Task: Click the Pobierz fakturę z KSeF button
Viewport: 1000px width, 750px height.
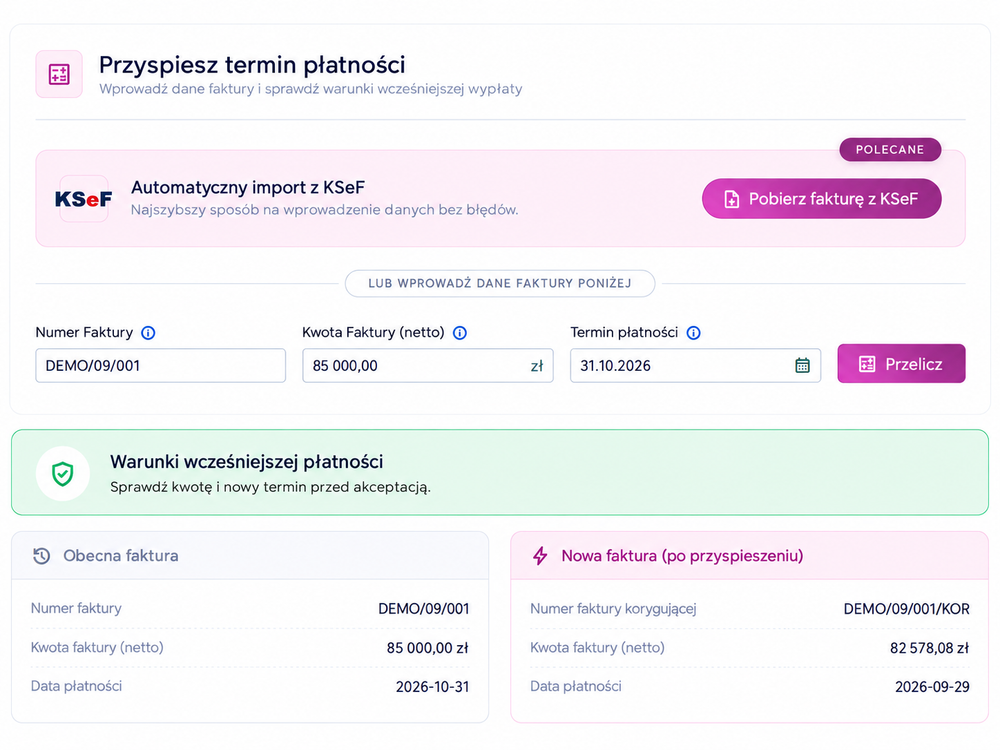Action: [x=821, y=198]
